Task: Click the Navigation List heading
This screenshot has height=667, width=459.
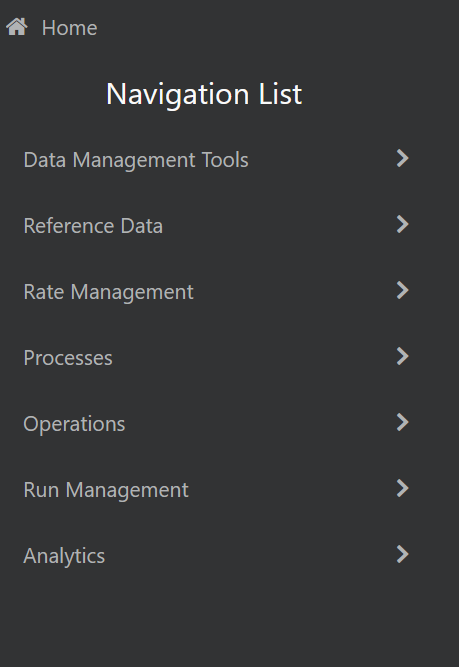Action: [x=204, y=94]
